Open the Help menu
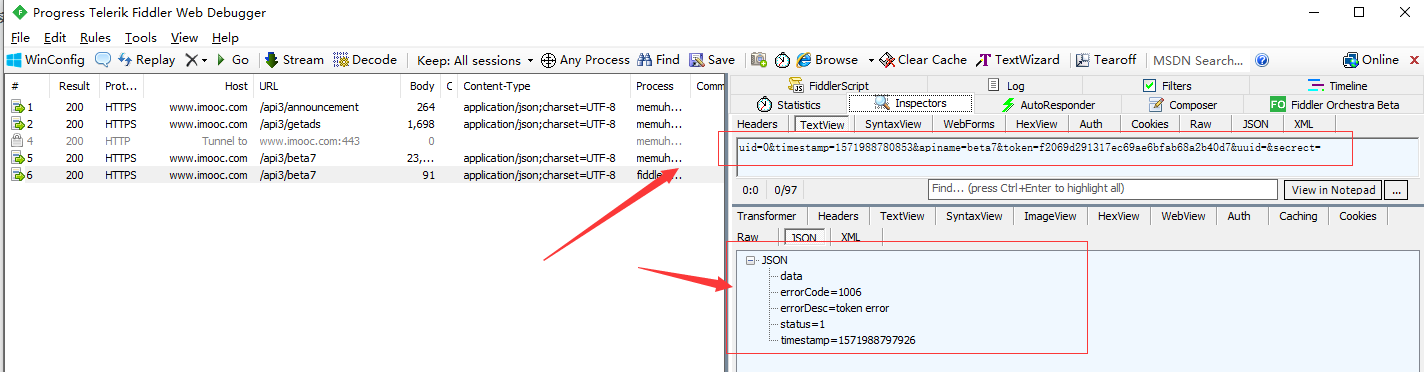1424x372 pixels. tap(225, 37)
